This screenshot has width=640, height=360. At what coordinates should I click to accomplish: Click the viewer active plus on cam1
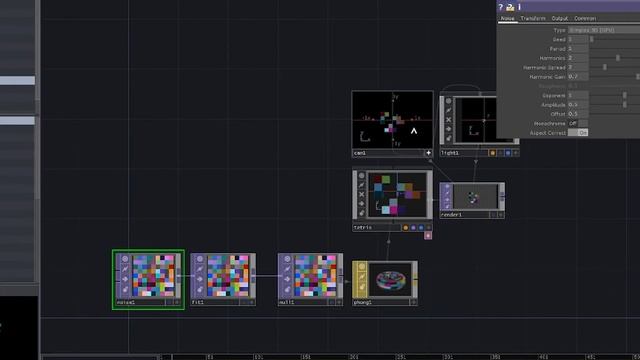coord(428,153)
